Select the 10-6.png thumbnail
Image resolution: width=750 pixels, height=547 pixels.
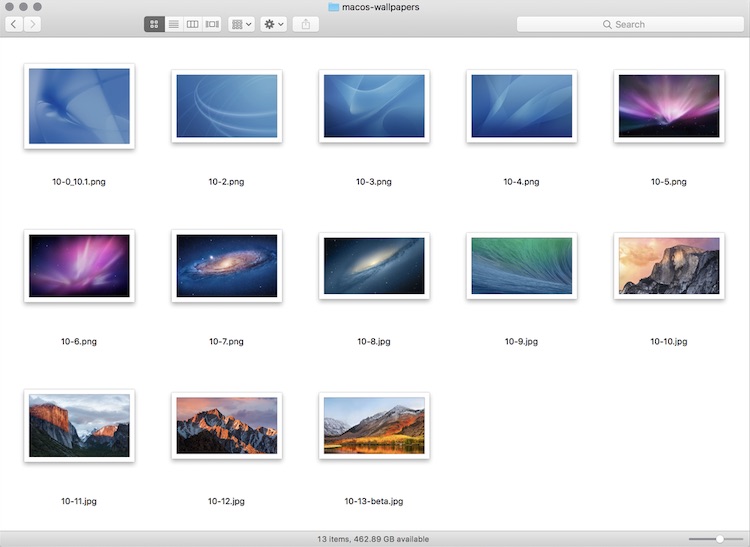tap(79, 266)
